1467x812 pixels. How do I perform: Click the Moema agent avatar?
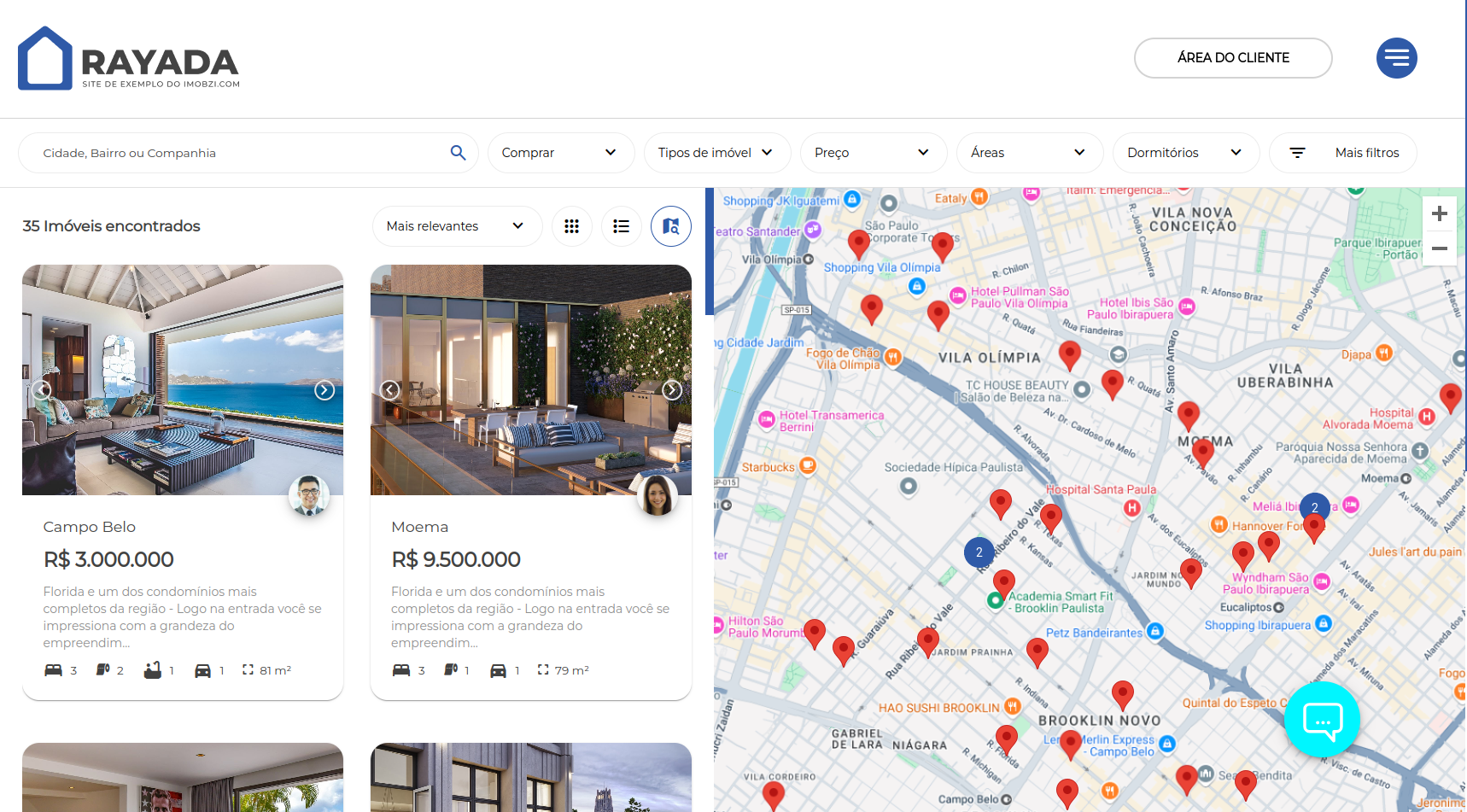tap(658, 495)
